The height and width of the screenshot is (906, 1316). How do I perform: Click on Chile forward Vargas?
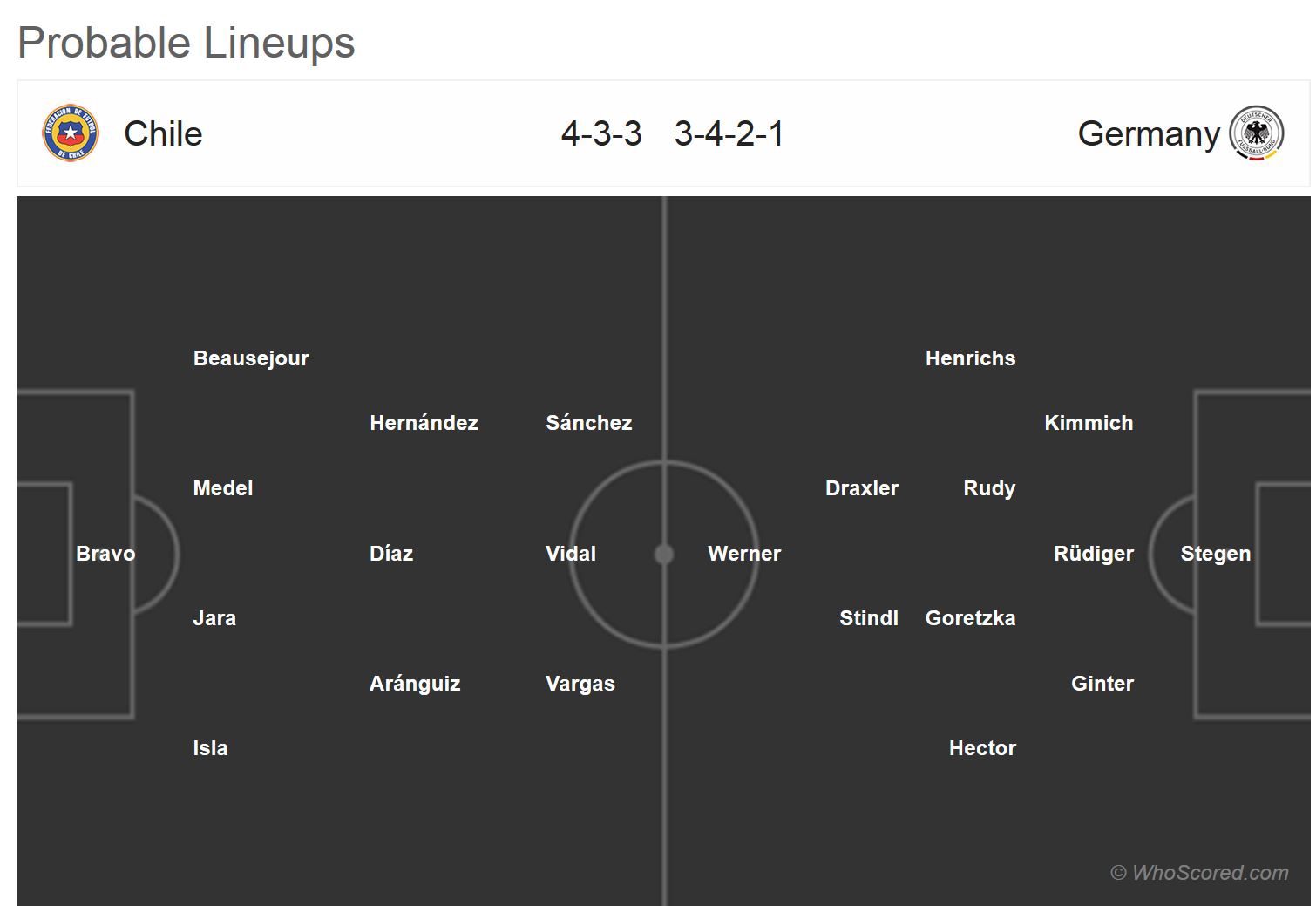click(580, 684)
